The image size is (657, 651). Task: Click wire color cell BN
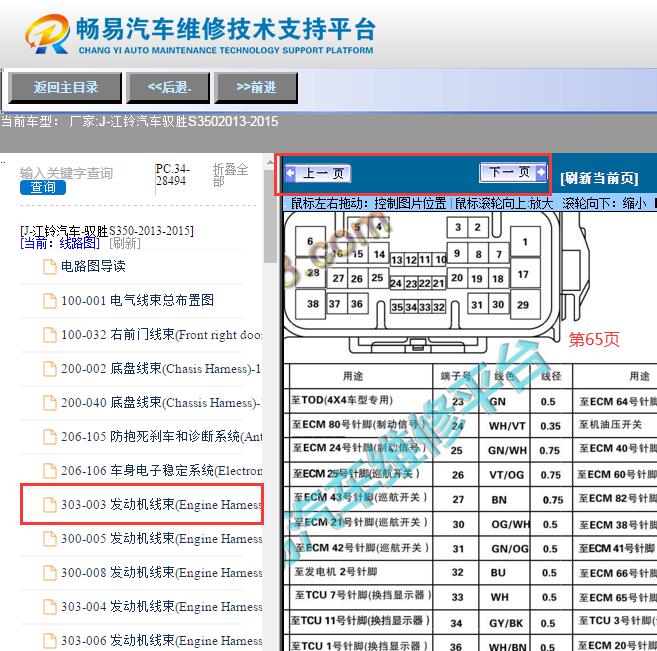click(499, 500)
